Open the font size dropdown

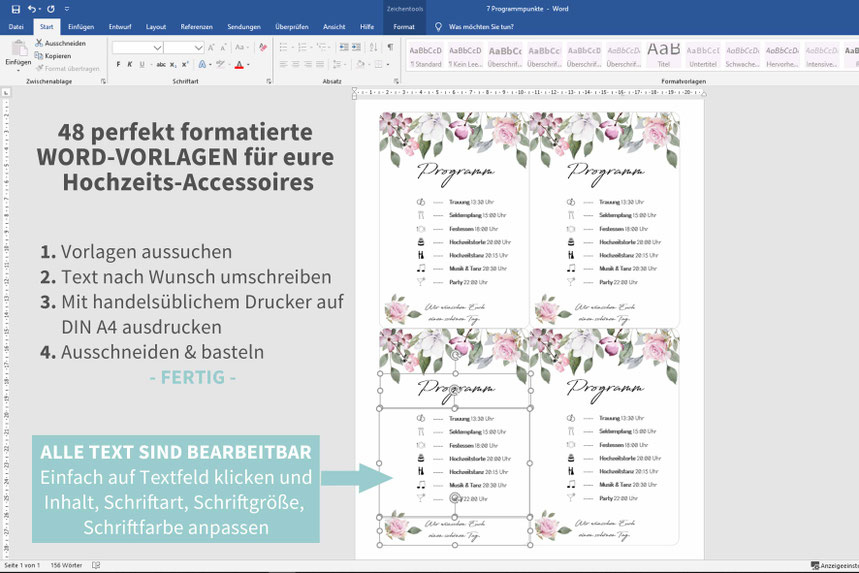click(199, 47)
